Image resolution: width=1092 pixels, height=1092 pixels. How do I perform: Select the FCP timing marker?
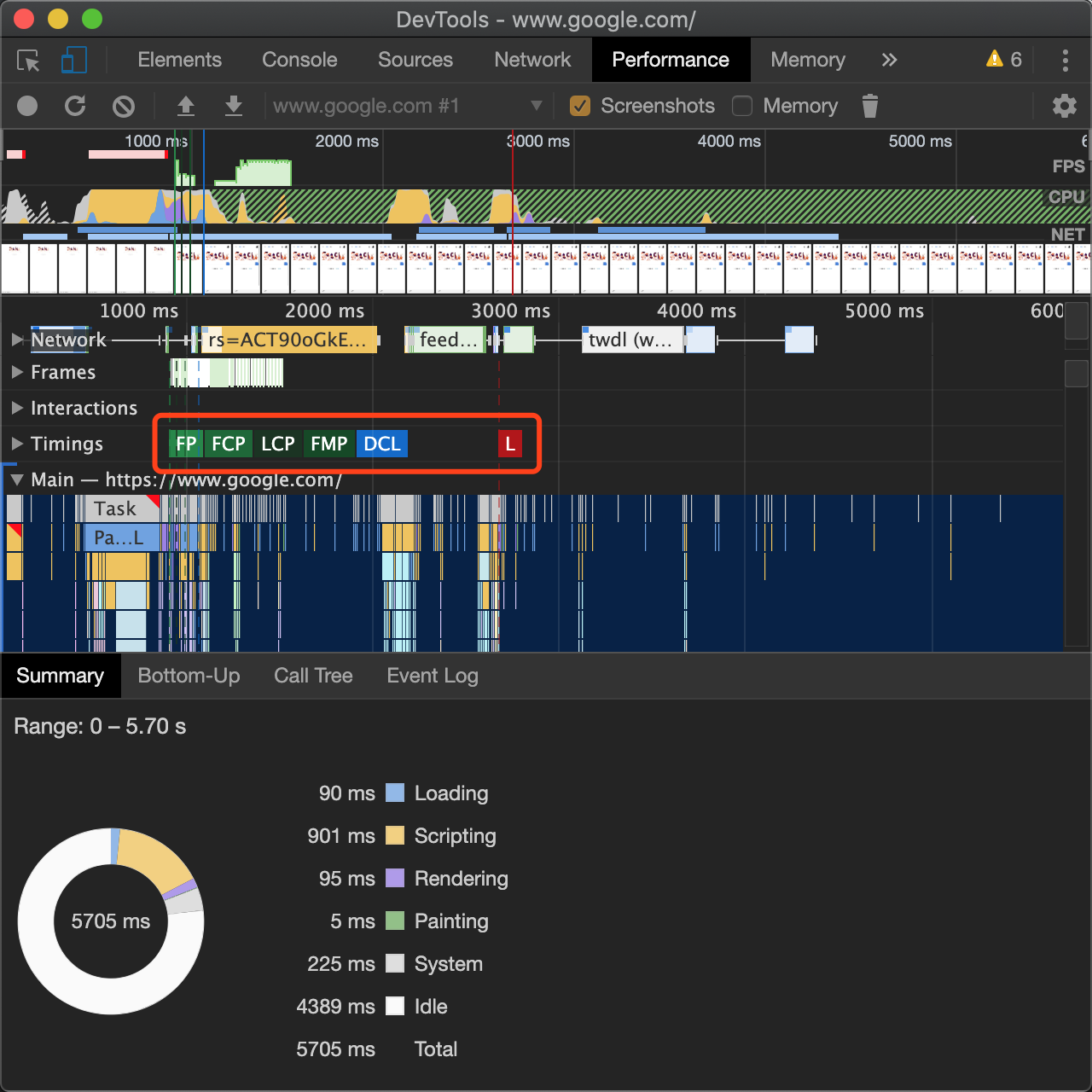pyautogui.click(x=229, y=444)
